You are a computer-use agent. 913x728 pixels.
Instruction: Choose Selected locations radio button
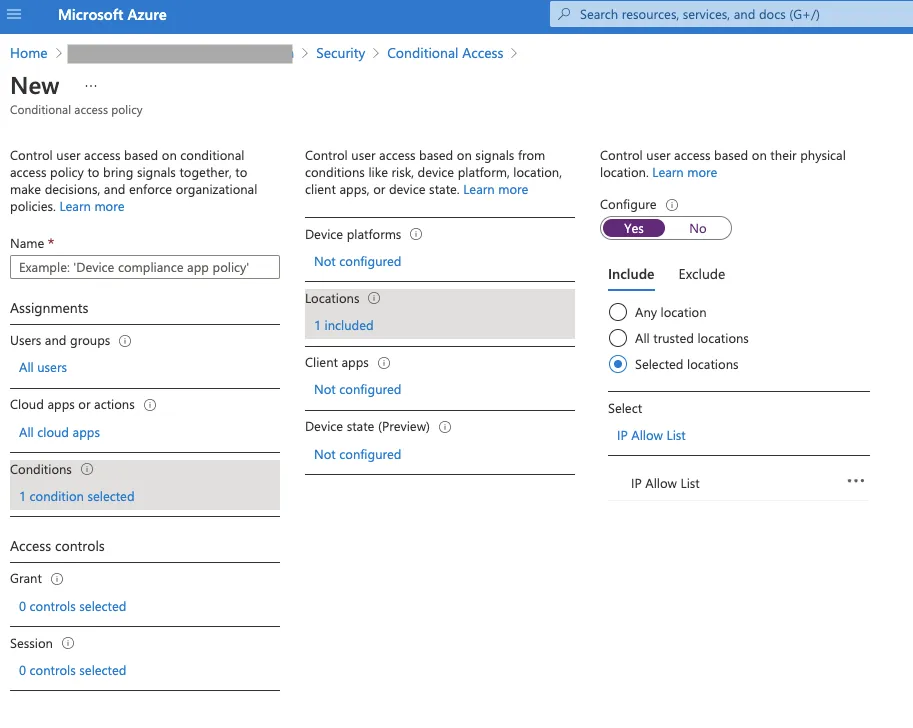point(618,365)
